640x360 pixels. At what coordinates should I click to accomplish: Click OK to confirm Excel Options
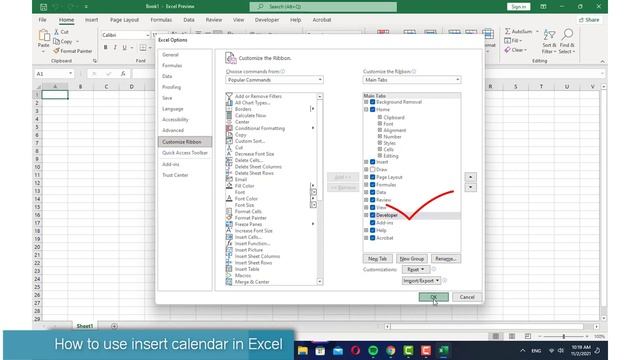(433, 297)
